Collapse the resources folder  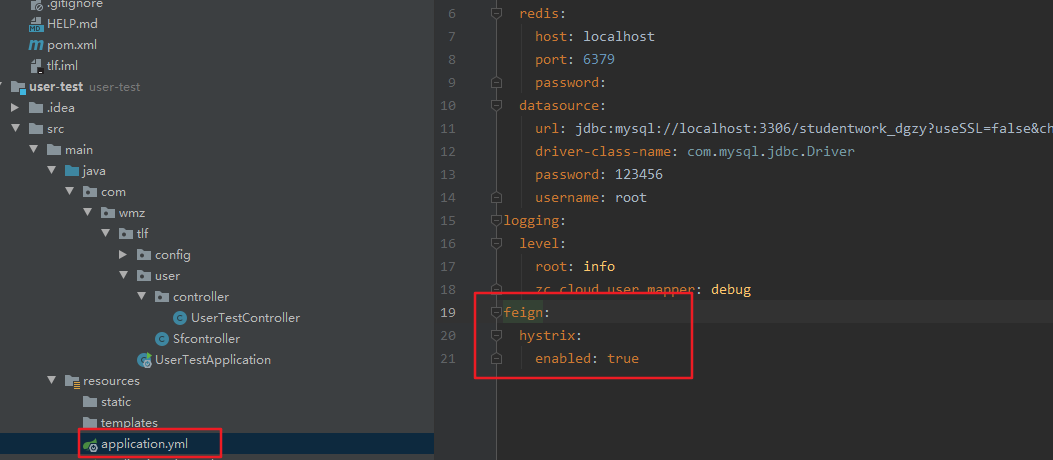[x=51, y=380]
